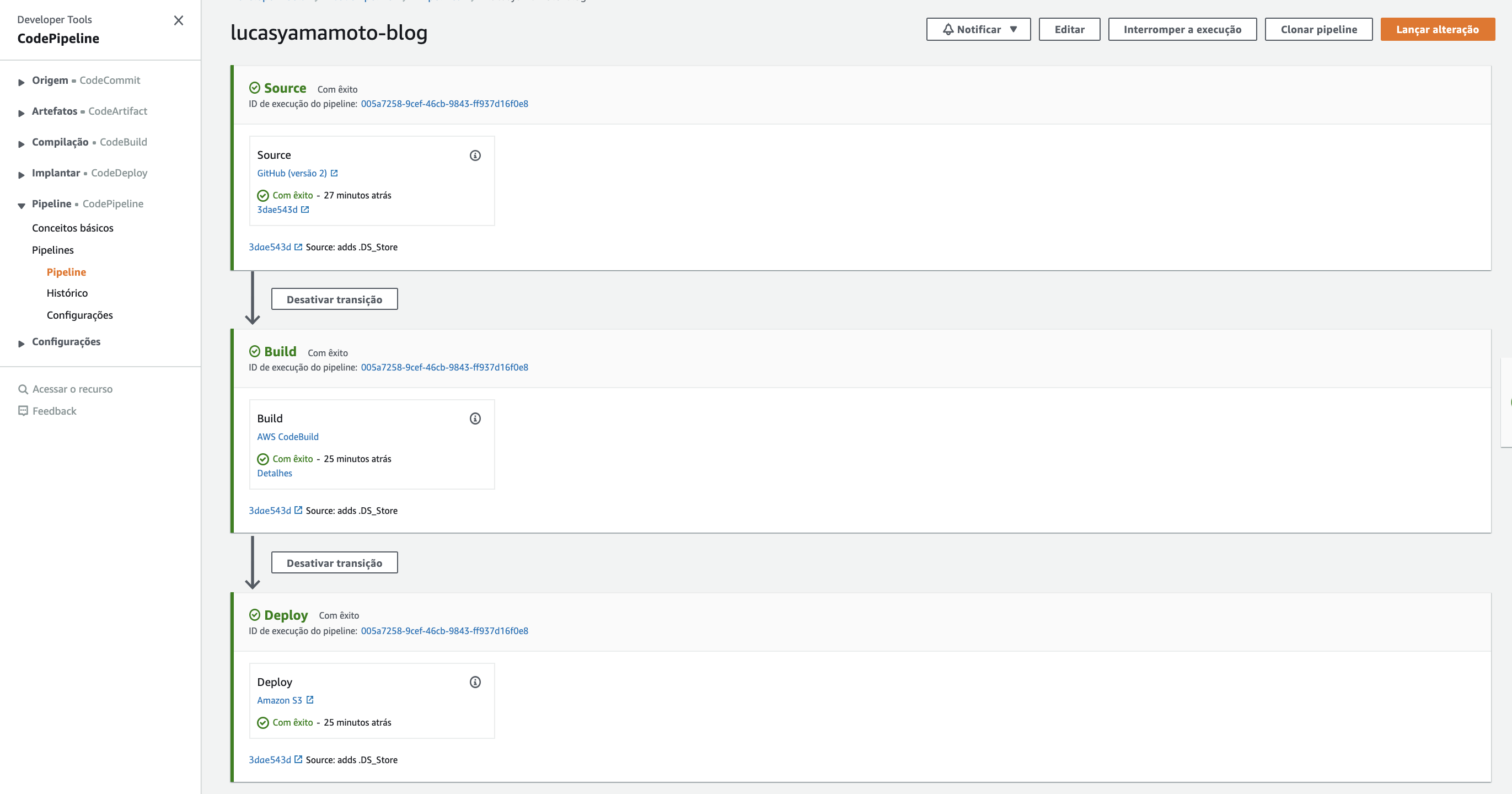
Task: Open 3dae543d commit link below Deploy stage
Action: (270, 759)
